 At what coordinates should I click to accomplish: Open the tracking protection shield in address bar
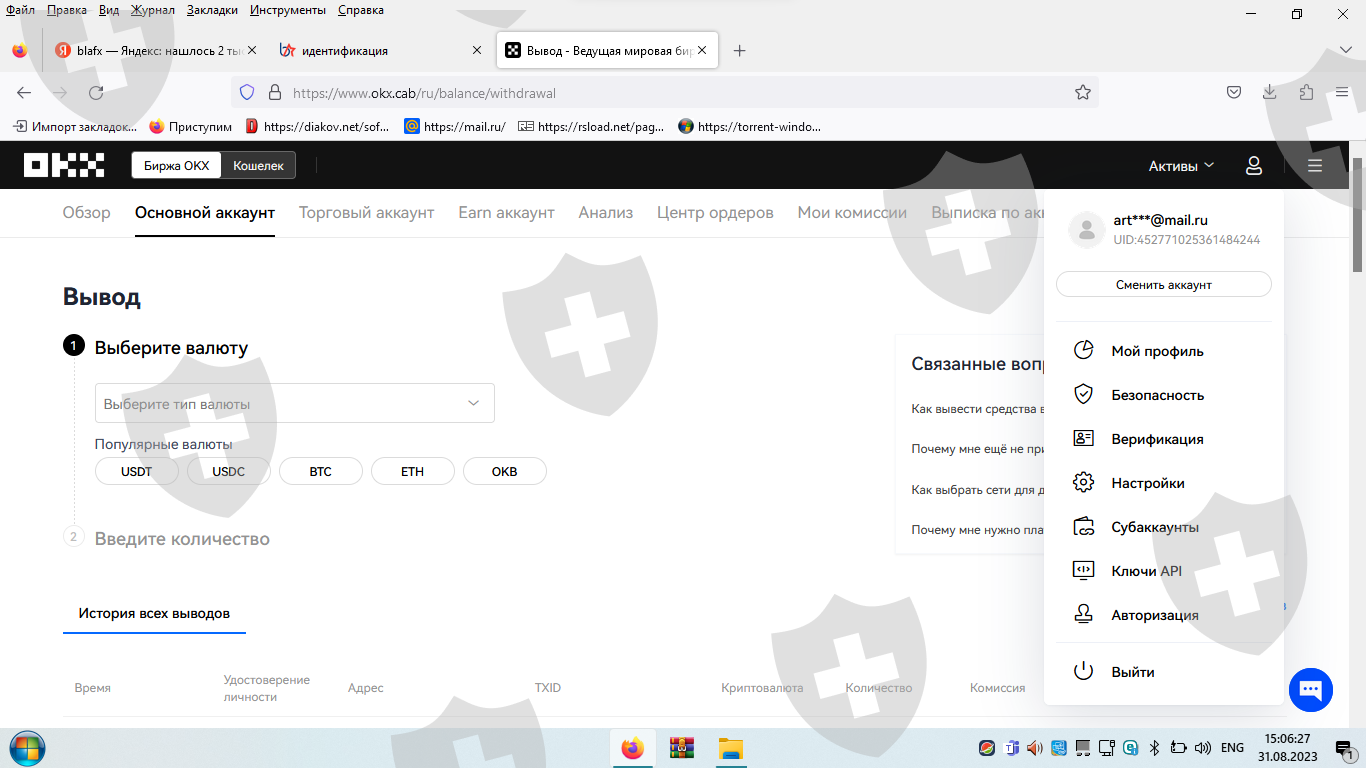click(247, 93)
